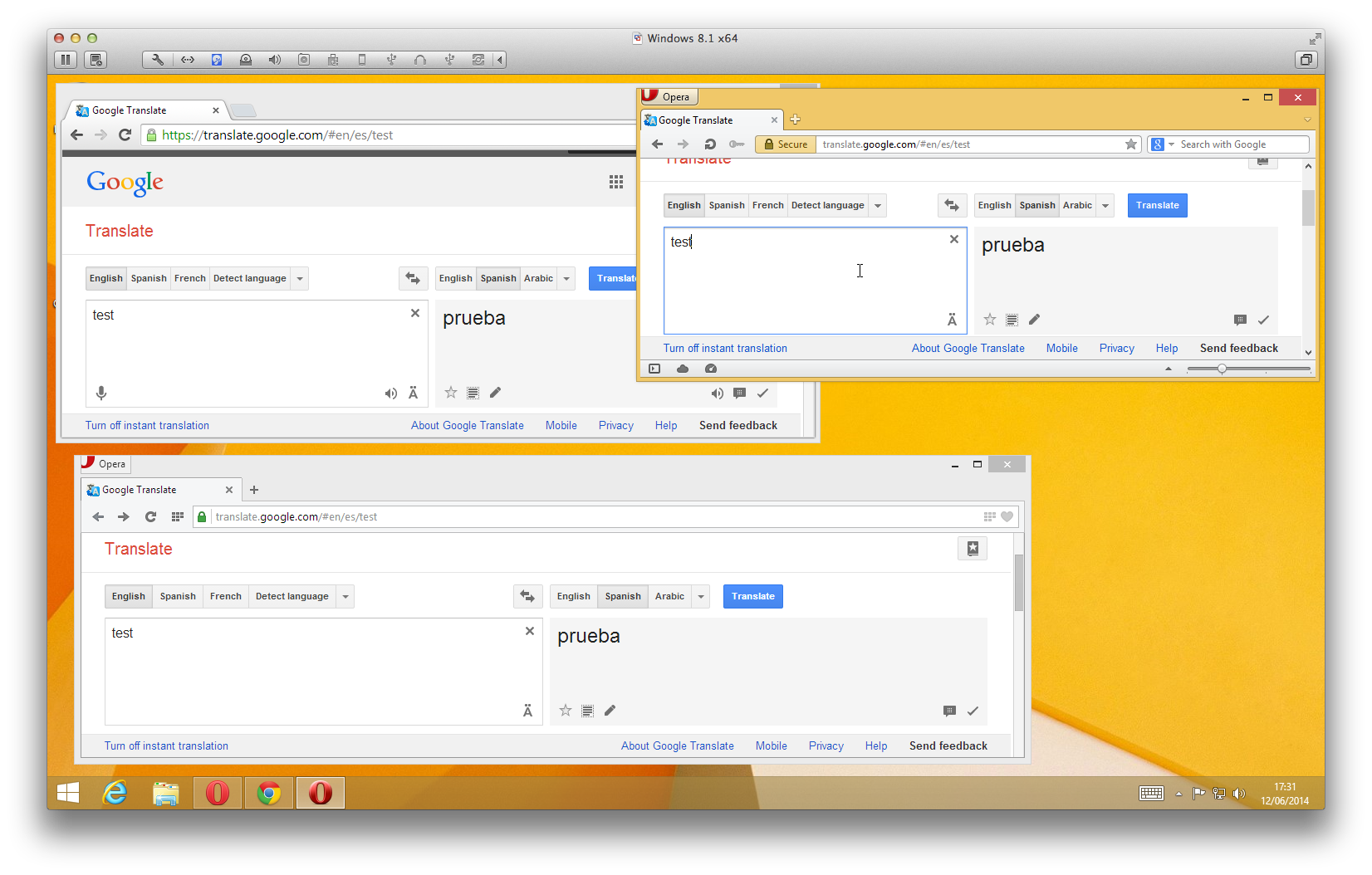1372x875 pixels.
Task: Select English target in bottom Opera window
Action: pos(574,596)
